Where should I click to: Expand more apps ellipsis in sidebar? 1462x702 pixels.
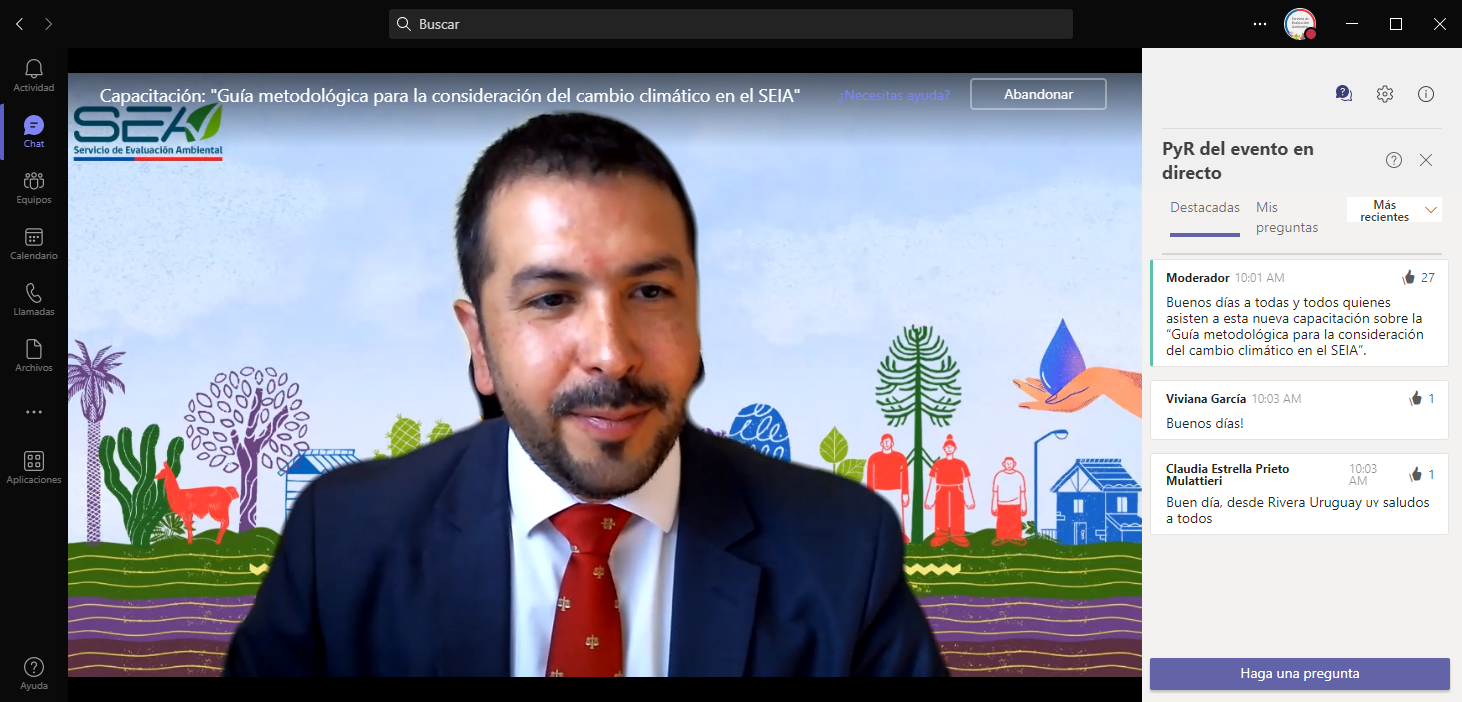(x=34, y=412)
